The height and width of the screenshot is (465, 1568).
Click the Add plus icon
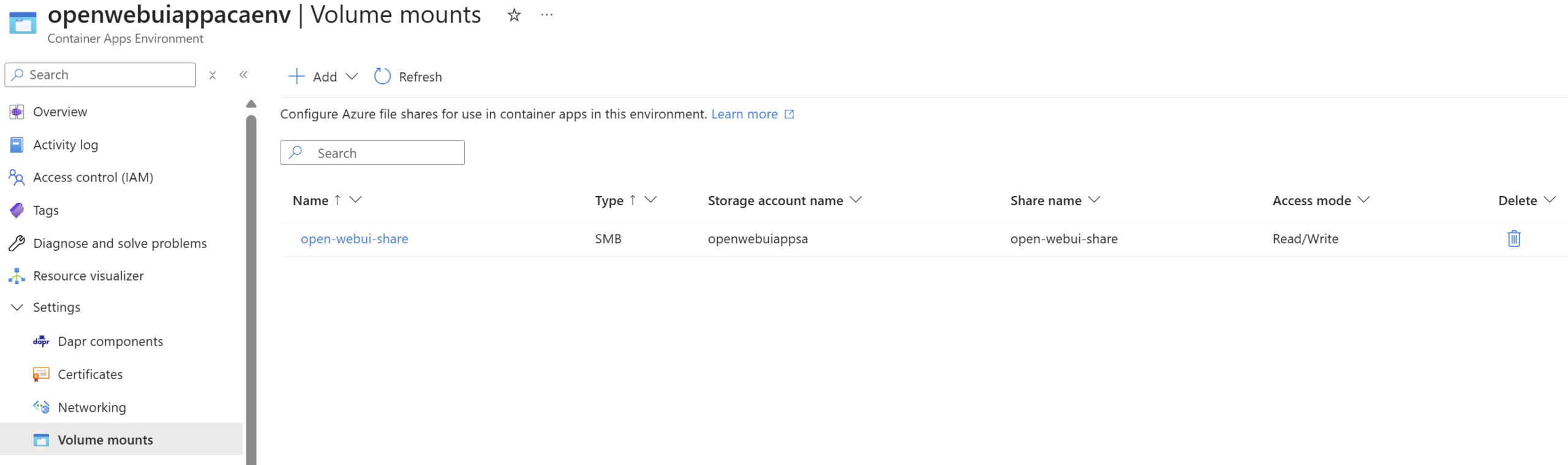[296, 77]
